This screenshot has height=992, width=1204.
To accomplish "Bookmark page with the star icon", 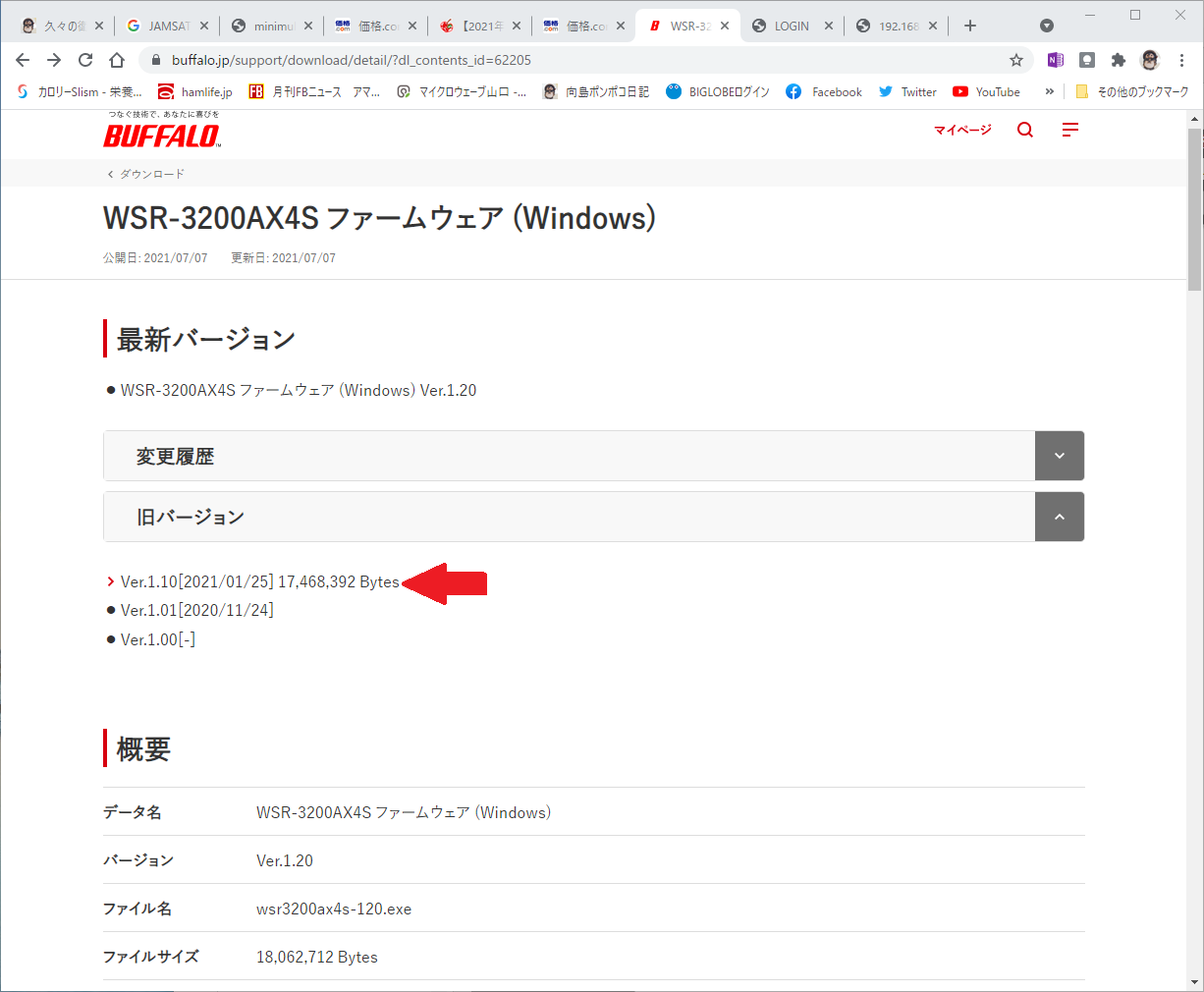I will tap(1016, 60).
